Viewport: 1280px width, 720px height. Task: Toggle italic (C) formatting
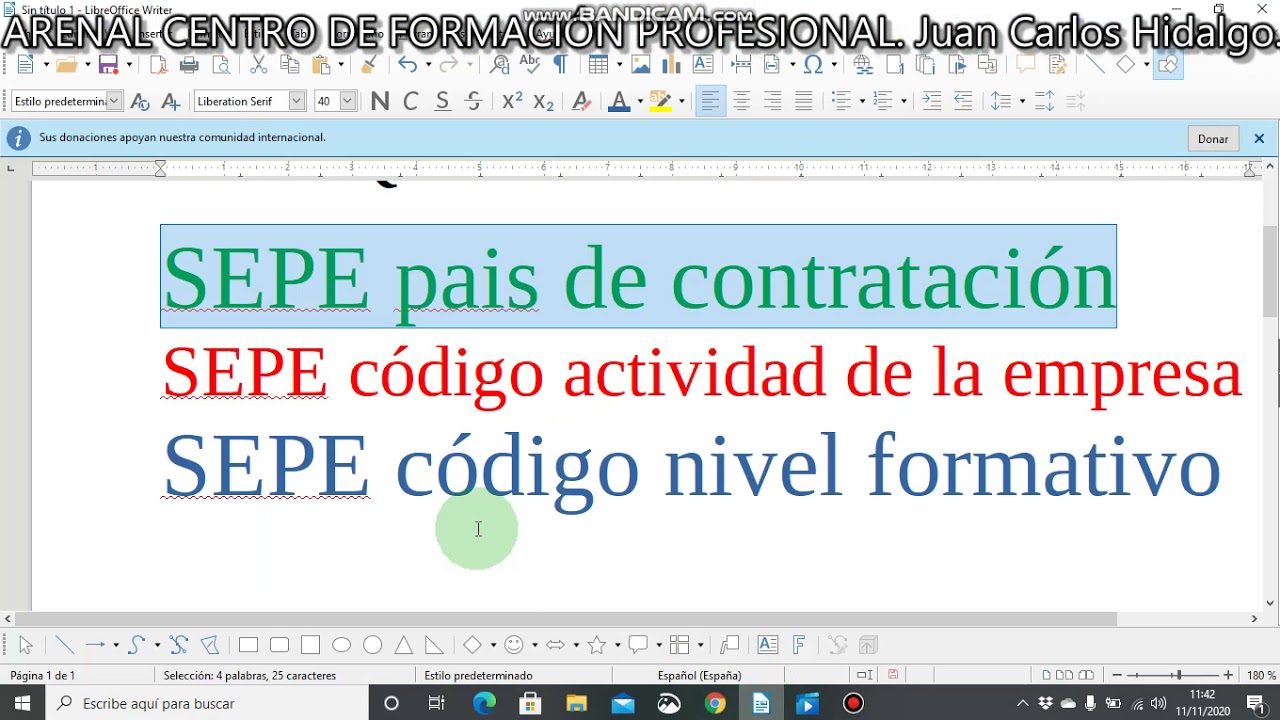[410, 101]
